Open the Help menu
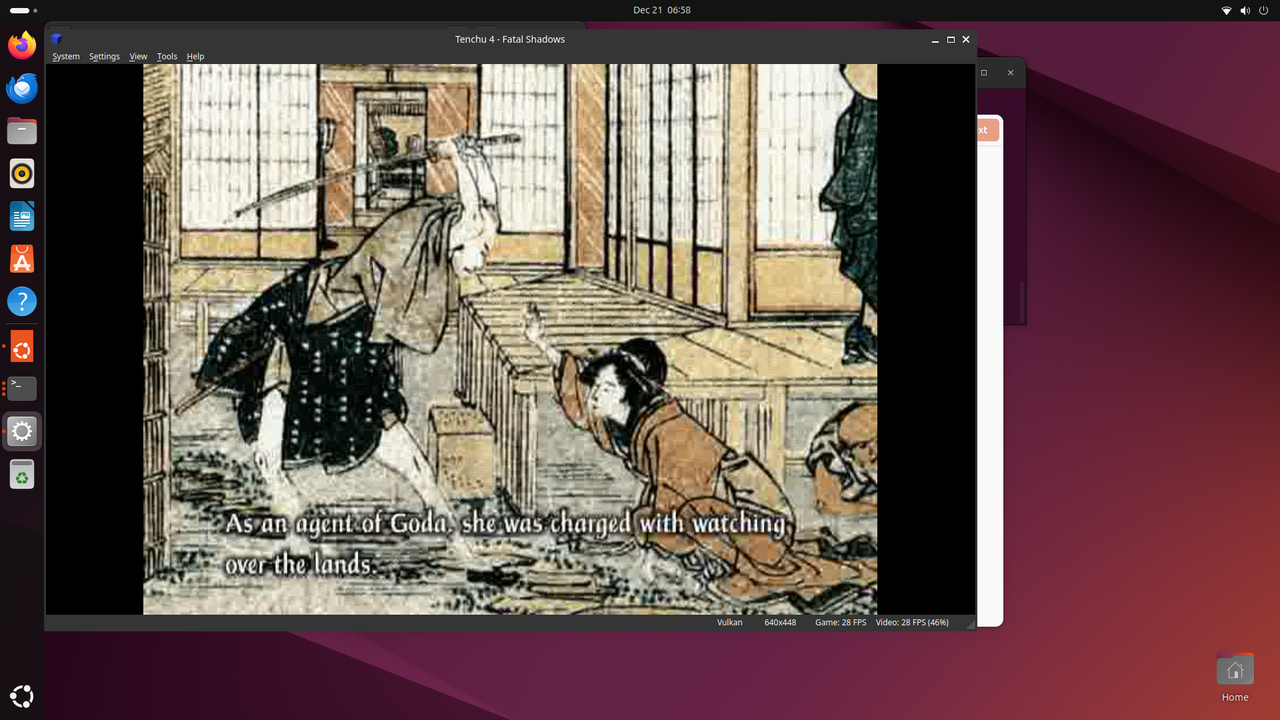 pos(195,57)
